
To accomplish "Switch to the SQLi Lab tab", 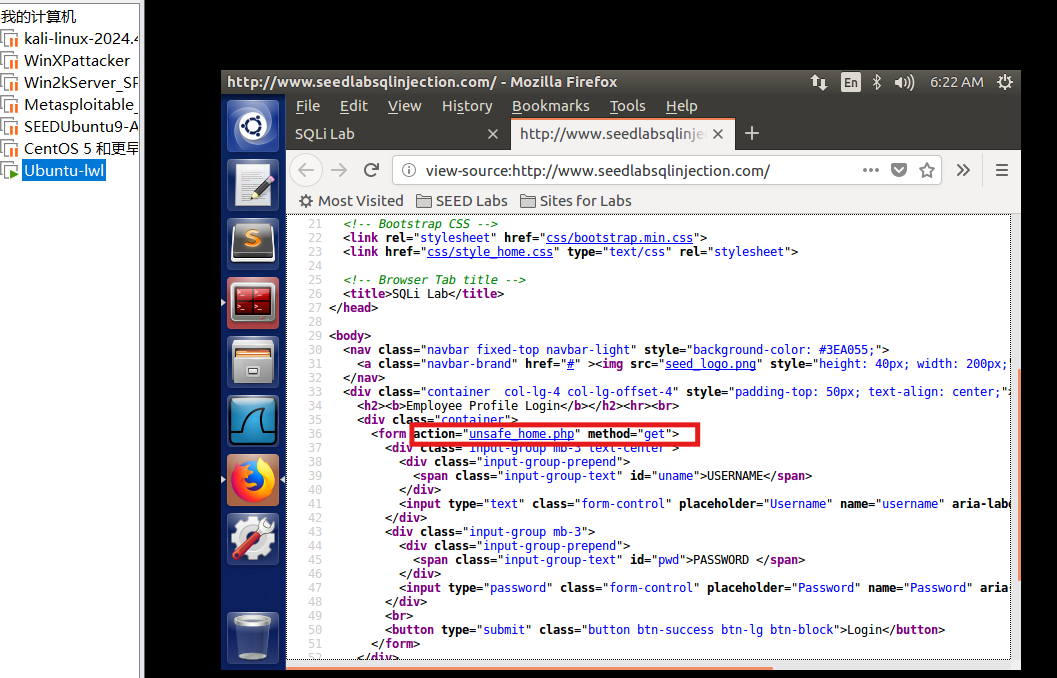I will 398,134.
